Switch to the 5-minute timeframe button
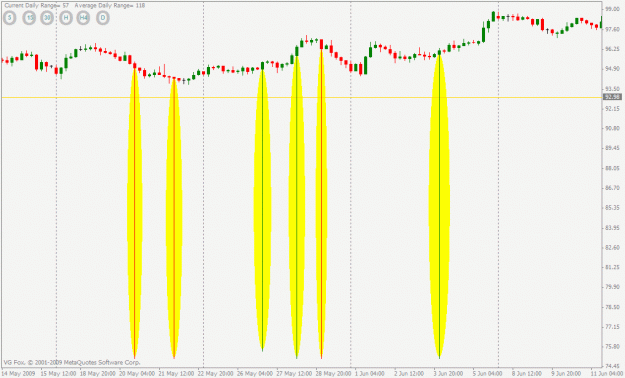The width and height of the screenshot is (625, 378). click(x=10, y=18)
